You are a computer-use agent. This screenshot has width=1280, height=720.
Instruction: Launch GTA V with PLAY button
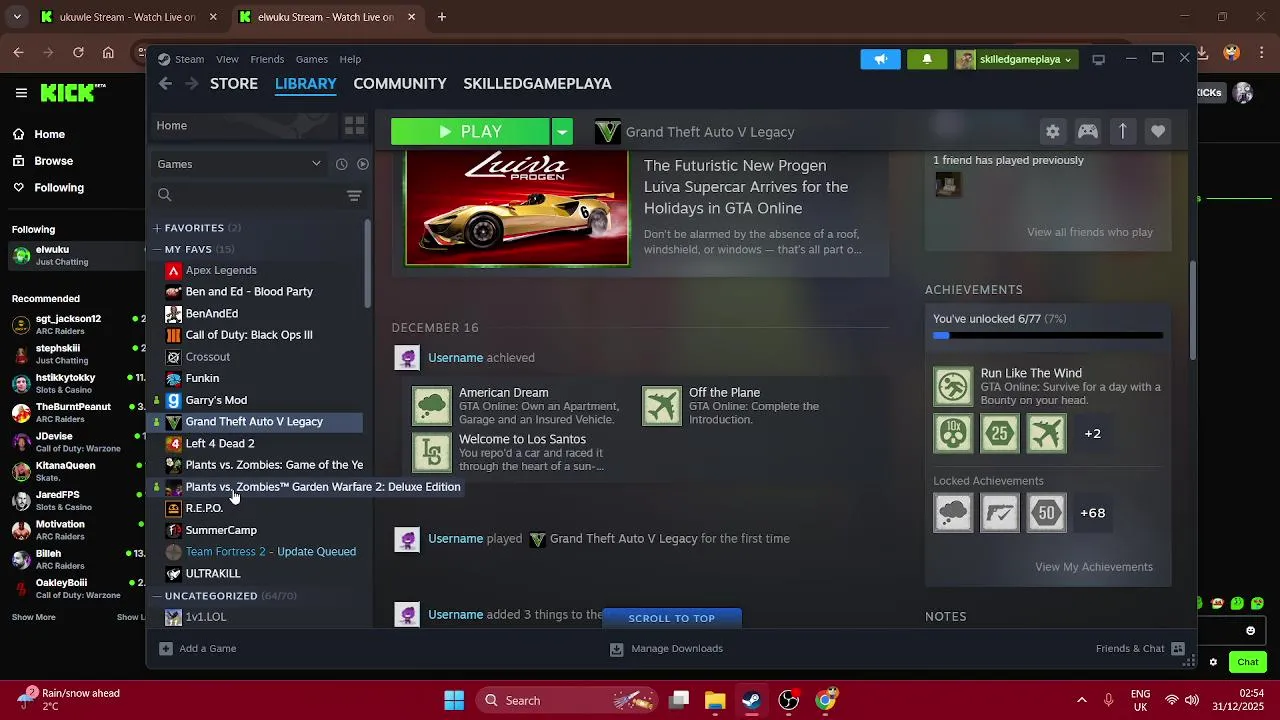[470, 131]
